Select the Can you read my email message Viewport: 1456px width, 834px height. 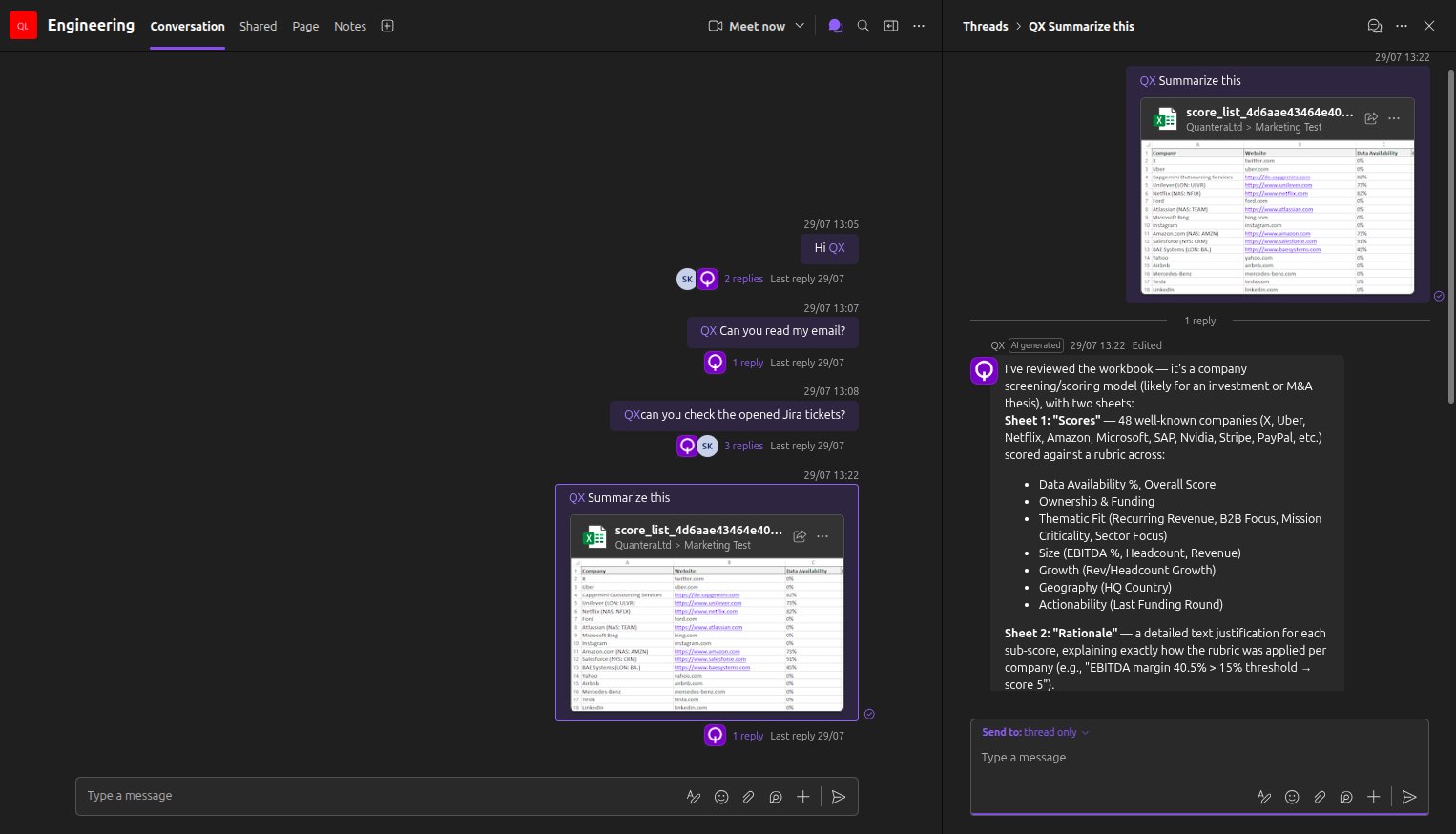tap(773, 331)
